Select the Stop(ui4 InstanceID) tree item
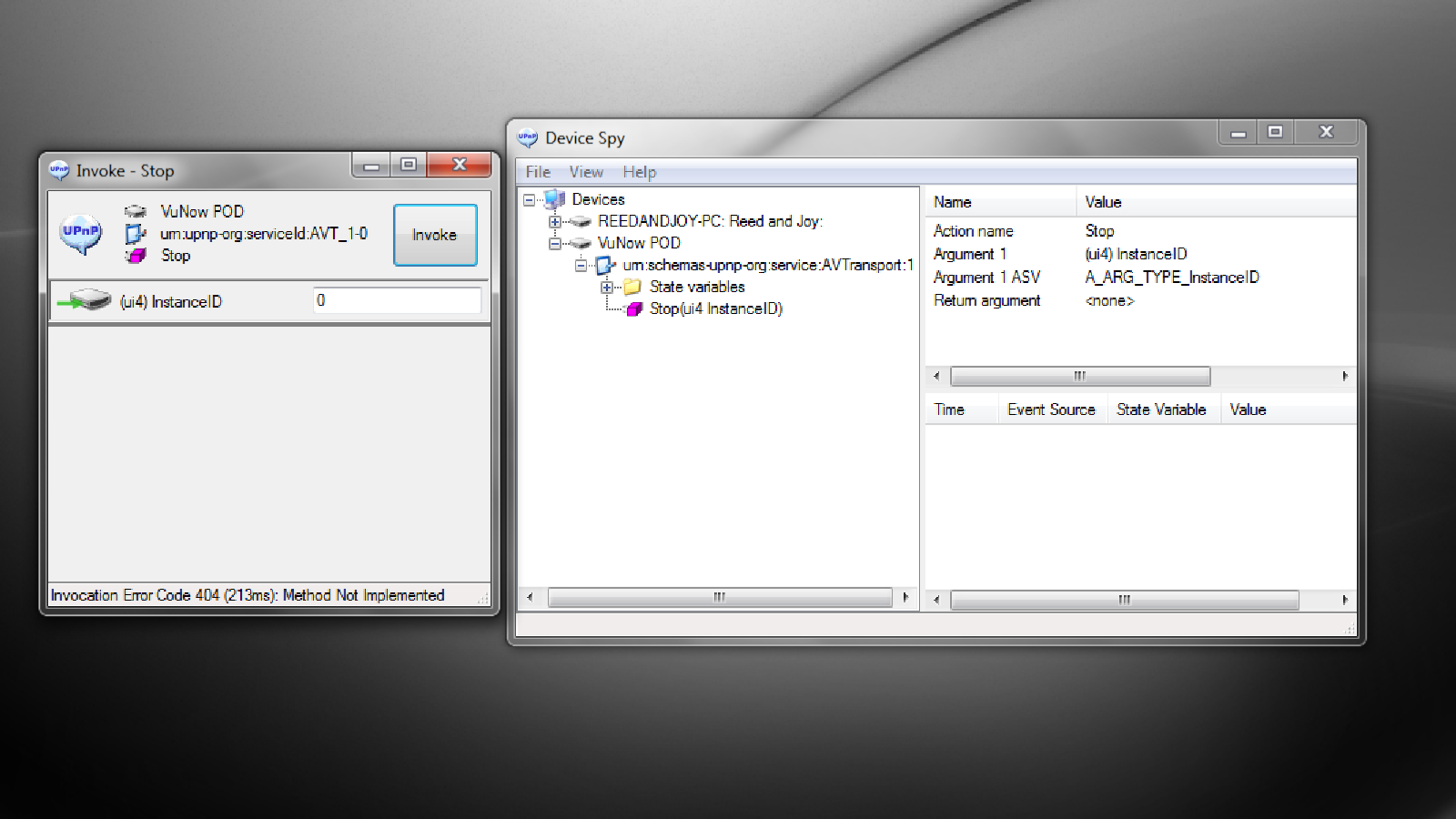This screenshot has width=1456, height=819. coord(715,309)
